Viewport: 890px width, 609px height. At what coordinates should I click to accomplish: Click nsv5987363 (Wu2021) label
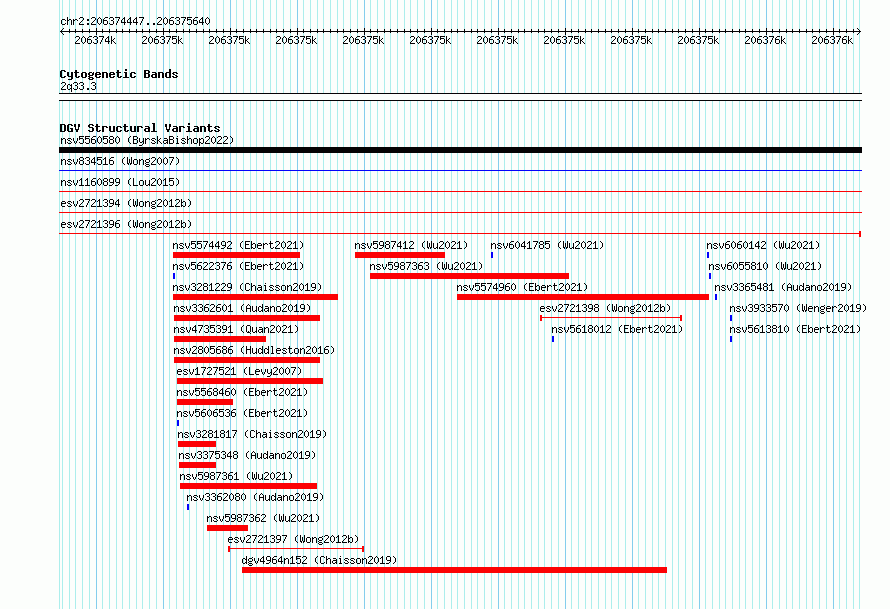pos(426,266)
